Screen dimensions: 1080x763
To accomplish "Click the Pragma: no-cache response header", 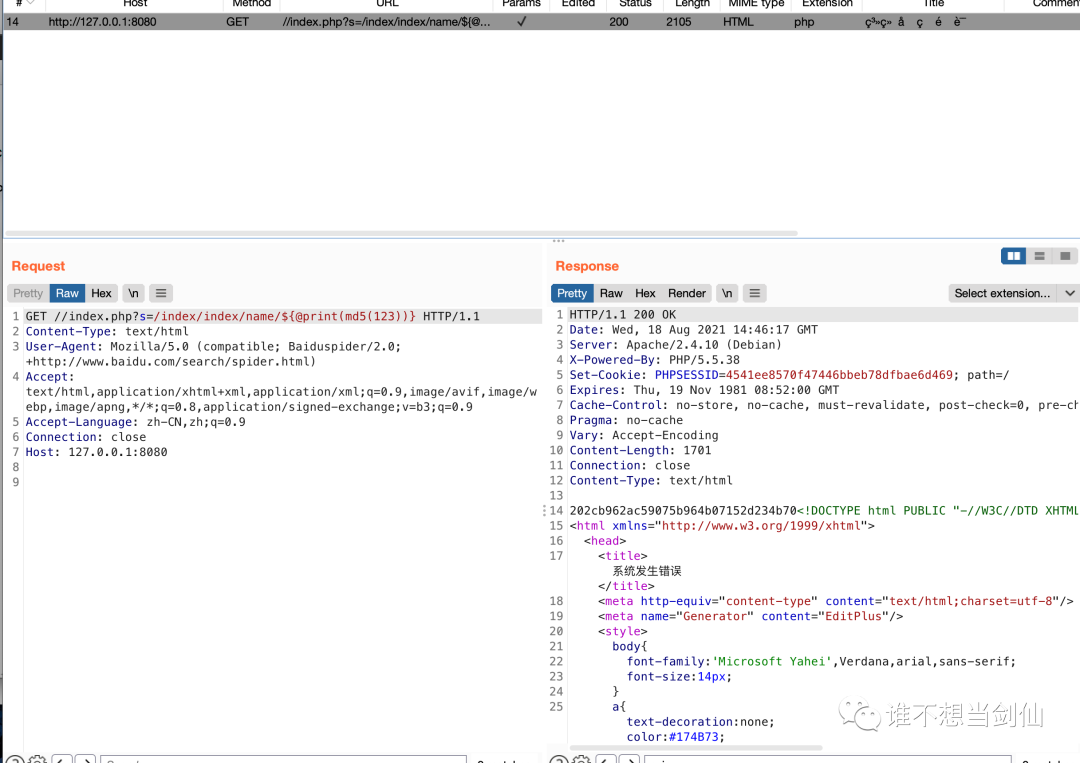I will click(626, 421).
